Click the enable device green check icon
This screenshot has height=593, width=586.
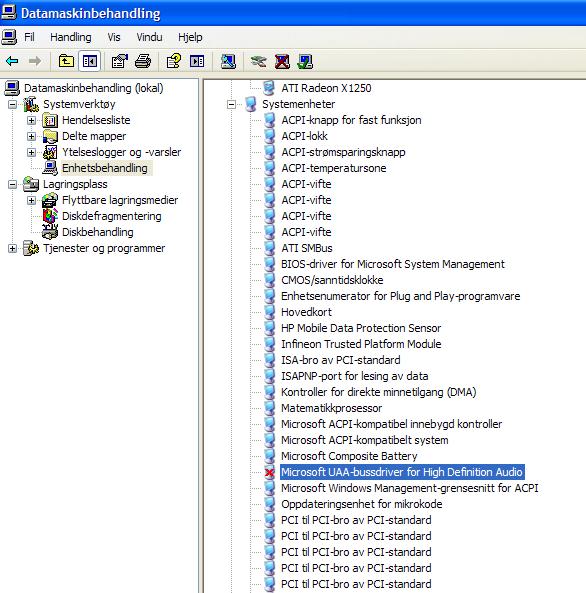[305, 61]
